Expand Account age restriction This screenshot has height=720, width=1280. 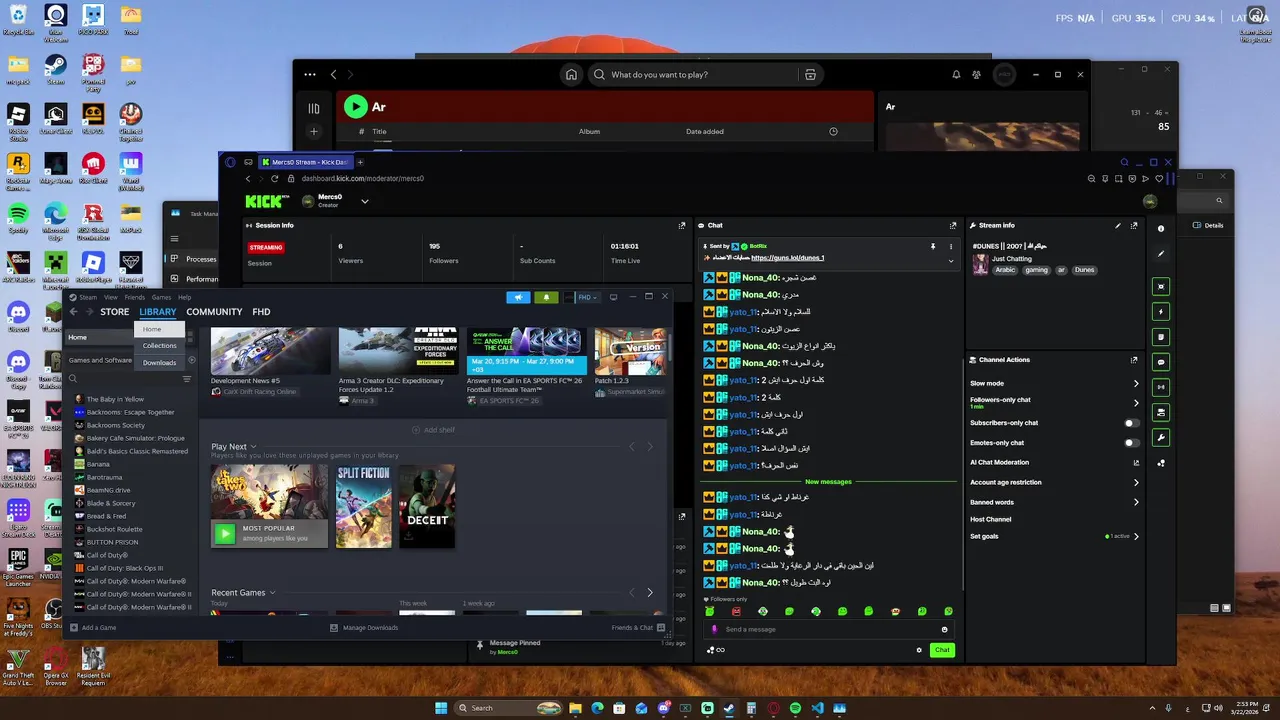[1136, 482]
